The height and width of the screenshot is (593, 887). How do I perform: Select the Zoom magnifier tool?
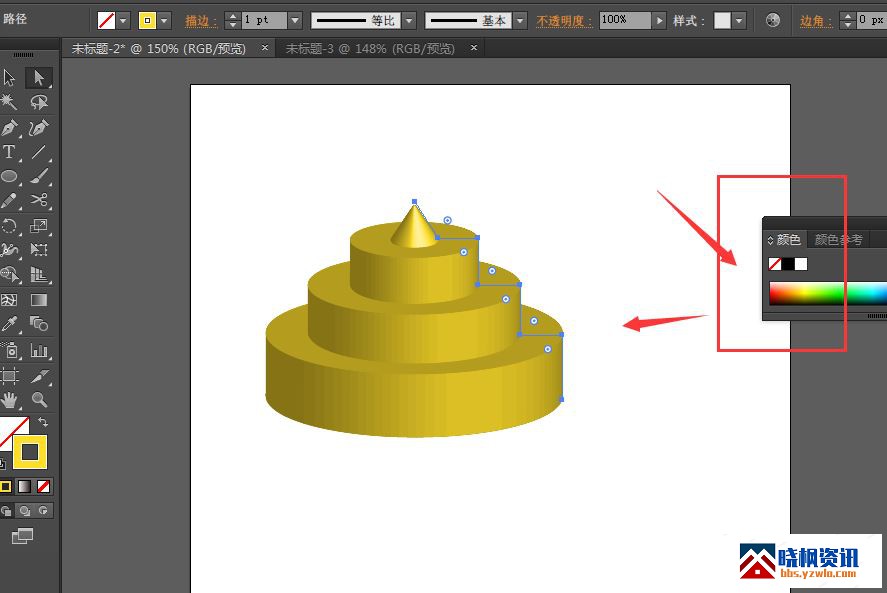pos(39,400)
